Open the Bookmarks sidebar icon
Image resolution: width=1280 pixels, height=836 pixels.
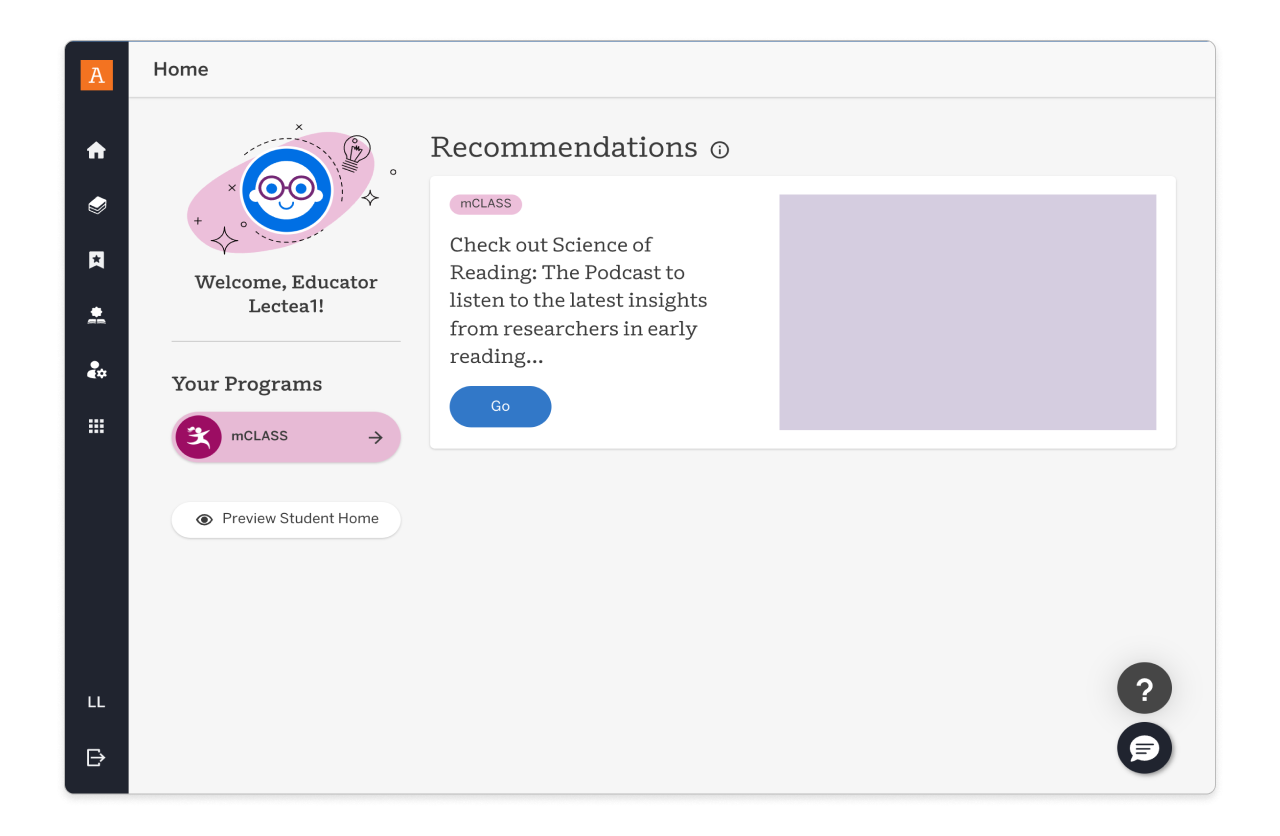(x=96, y=260)
